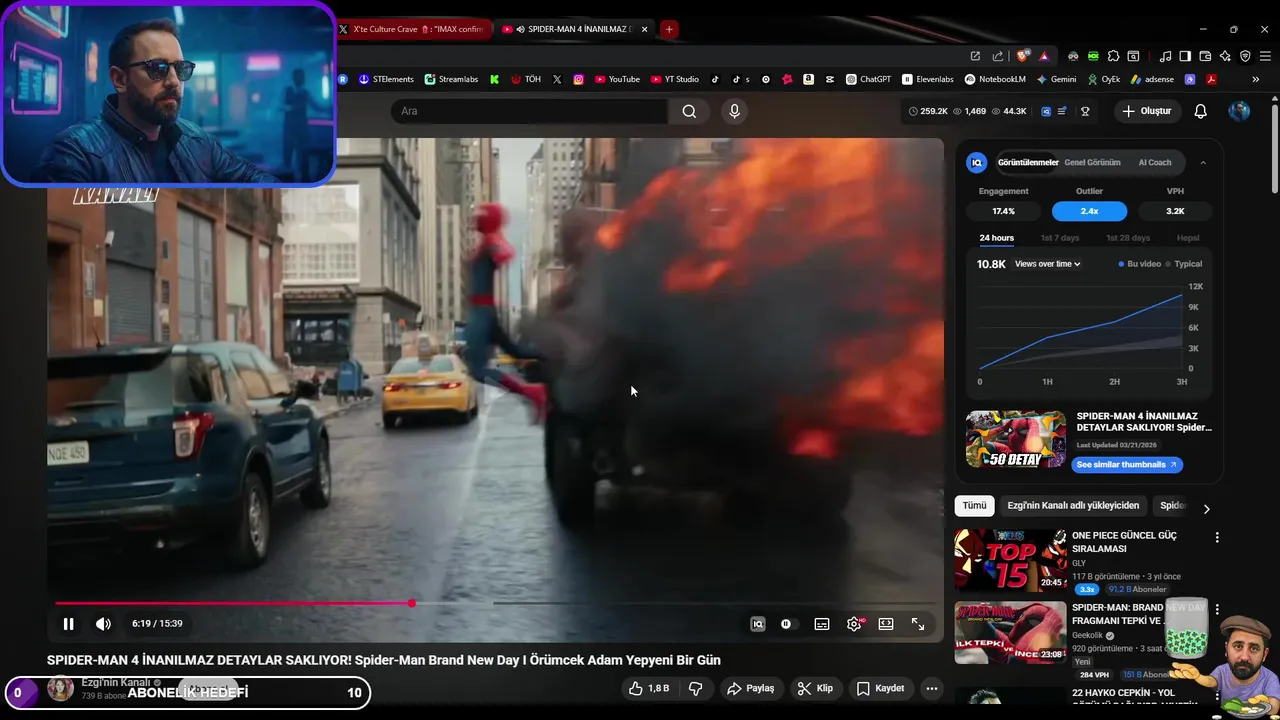Open the browser extensions puzzle icon
Screen dimensions: 1280x720
tap(1113, 56)
